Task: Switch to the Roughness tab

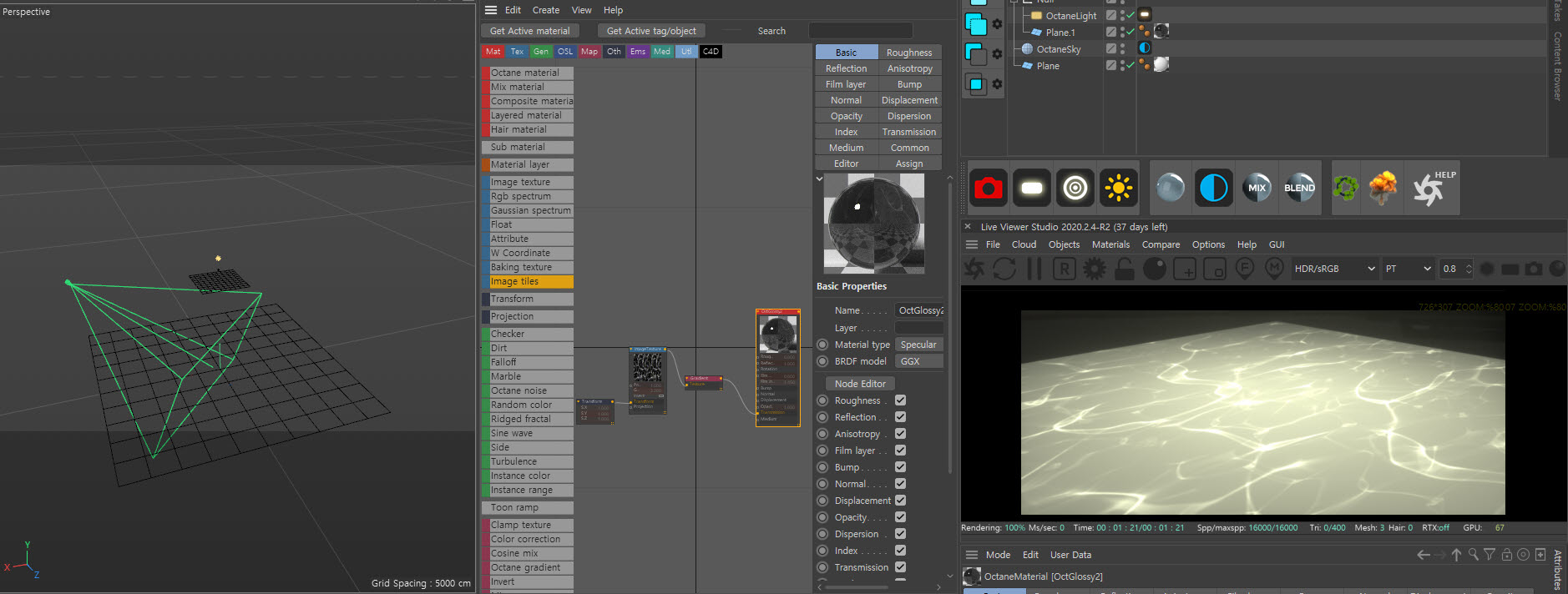Action: [x=909, y=53]
